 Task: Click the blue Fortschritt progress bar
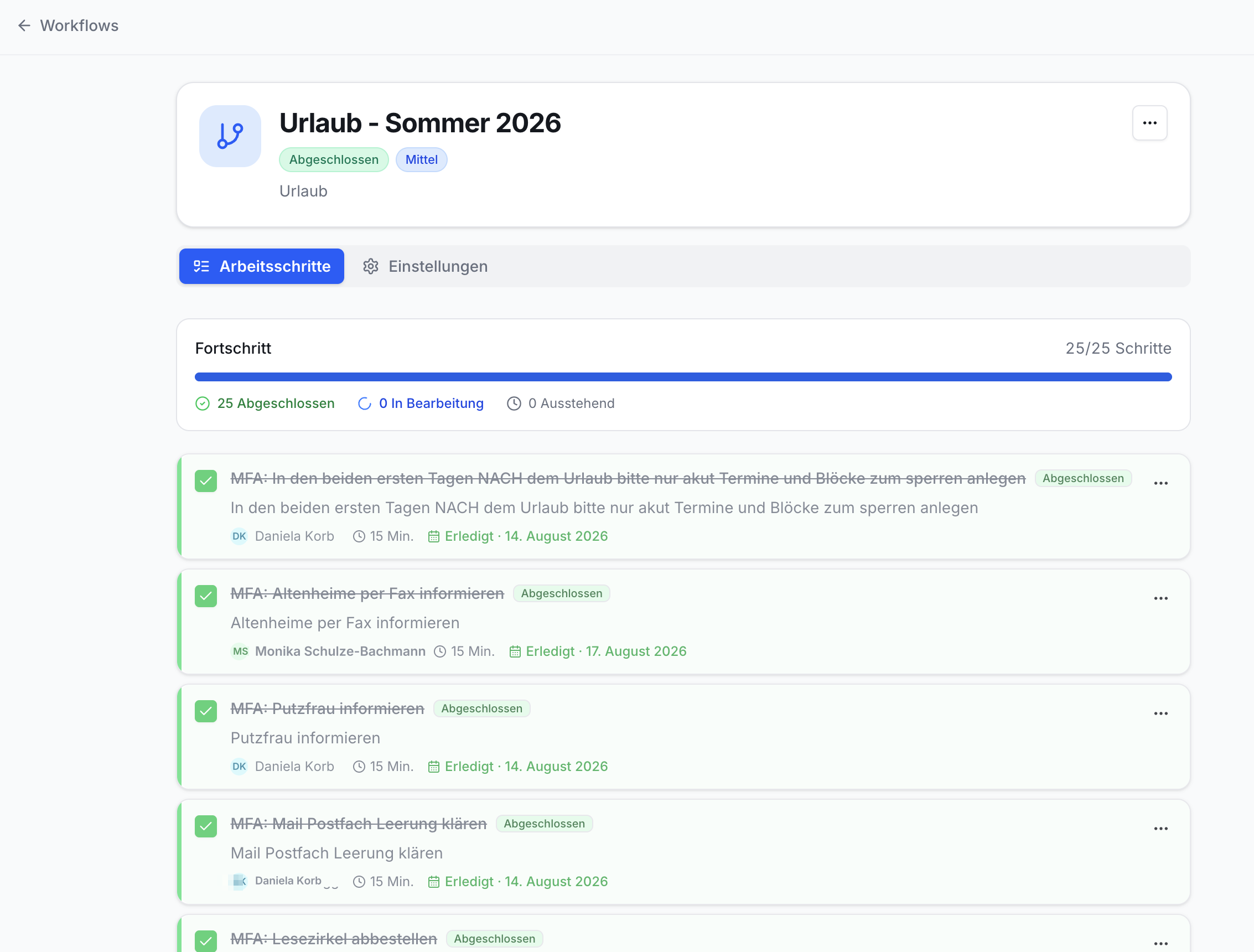(683, 377)
